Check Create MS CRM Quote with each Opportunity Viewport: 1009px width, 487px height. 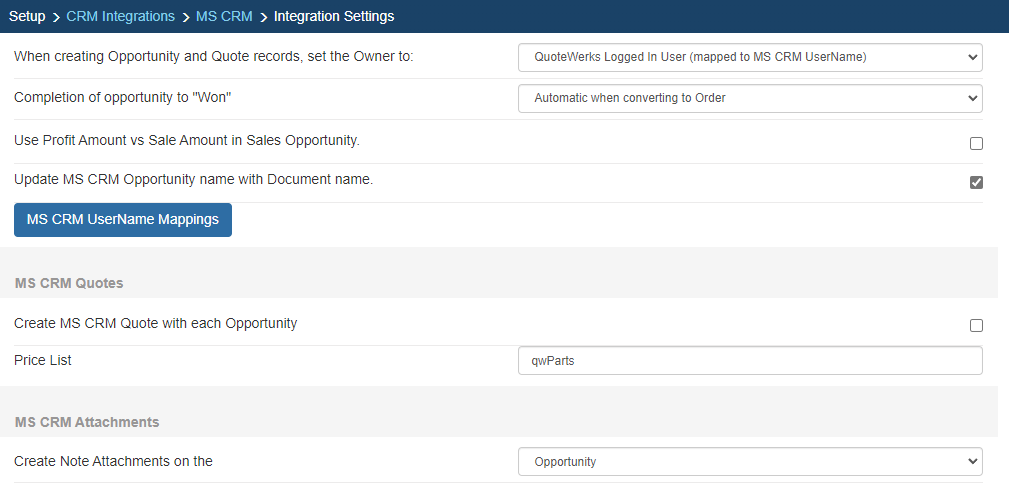pos(976,326)
